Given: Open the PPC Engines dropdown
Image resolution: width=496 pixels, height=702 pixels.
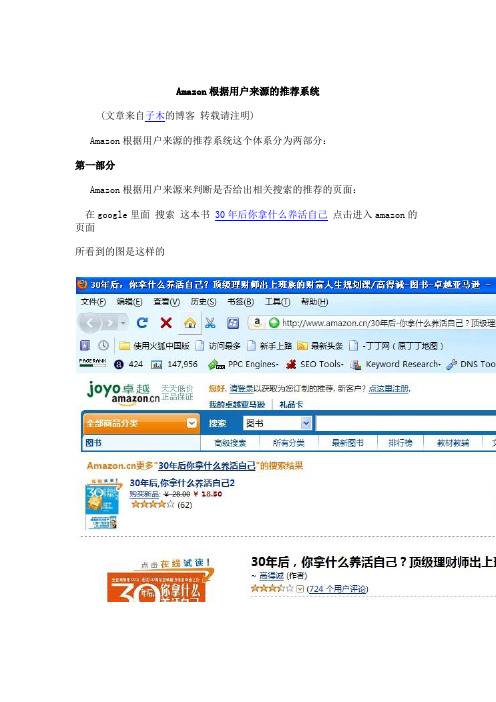Looking at the screenshot, I should 244,364.
